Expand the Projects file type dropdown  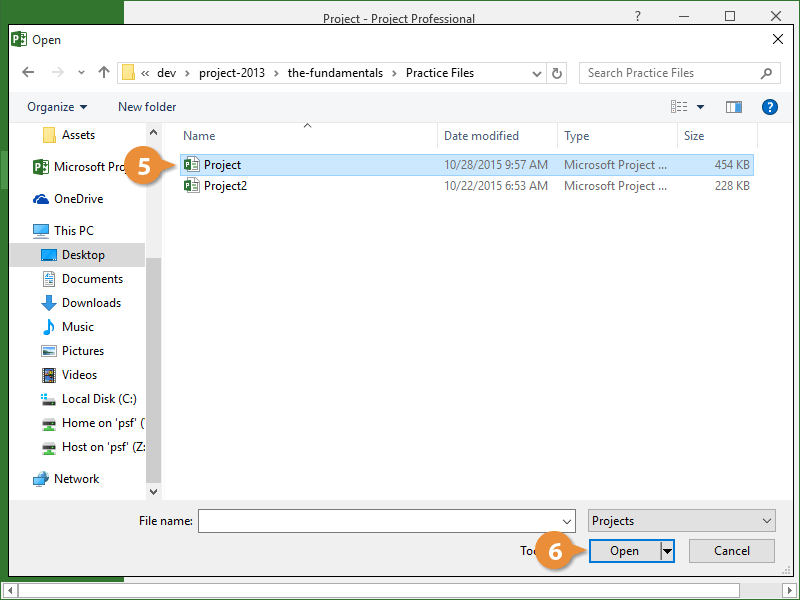[x=682, y=521]
